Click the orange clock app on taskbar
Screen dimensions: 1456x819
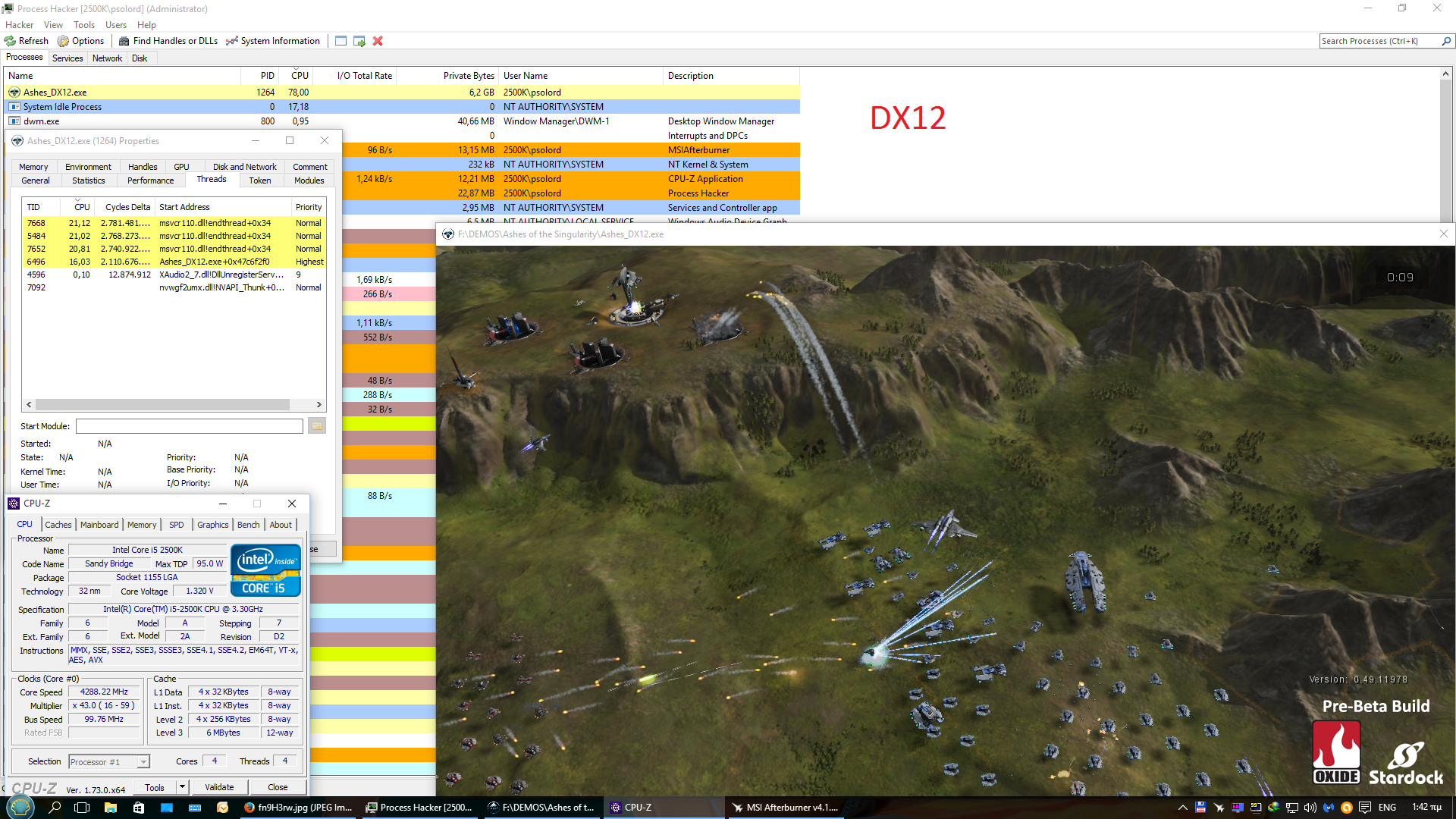point(223,808)
